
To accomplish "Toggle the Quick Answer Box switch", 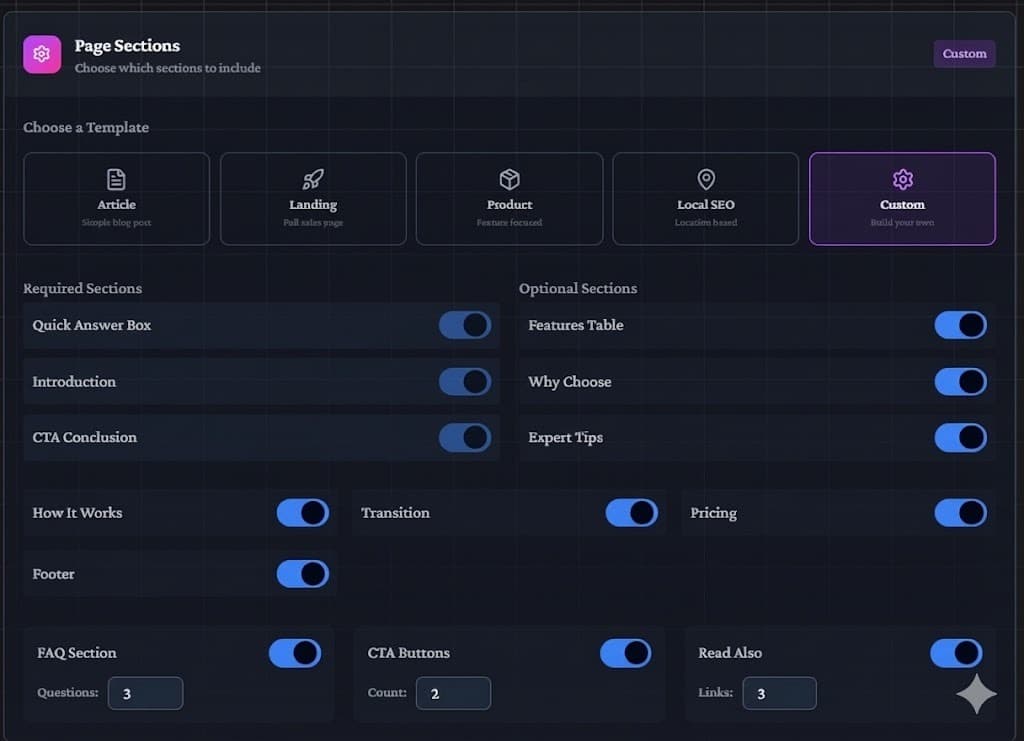I will (464, 325).
